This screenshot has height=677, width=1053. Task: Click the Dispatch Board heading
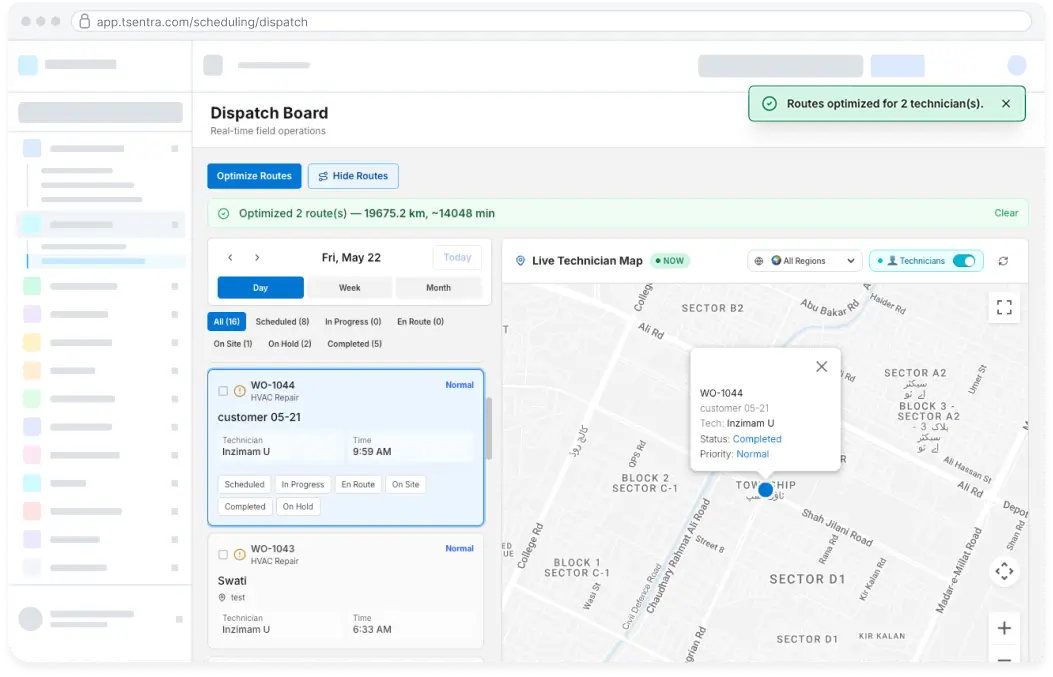point(269,113)
